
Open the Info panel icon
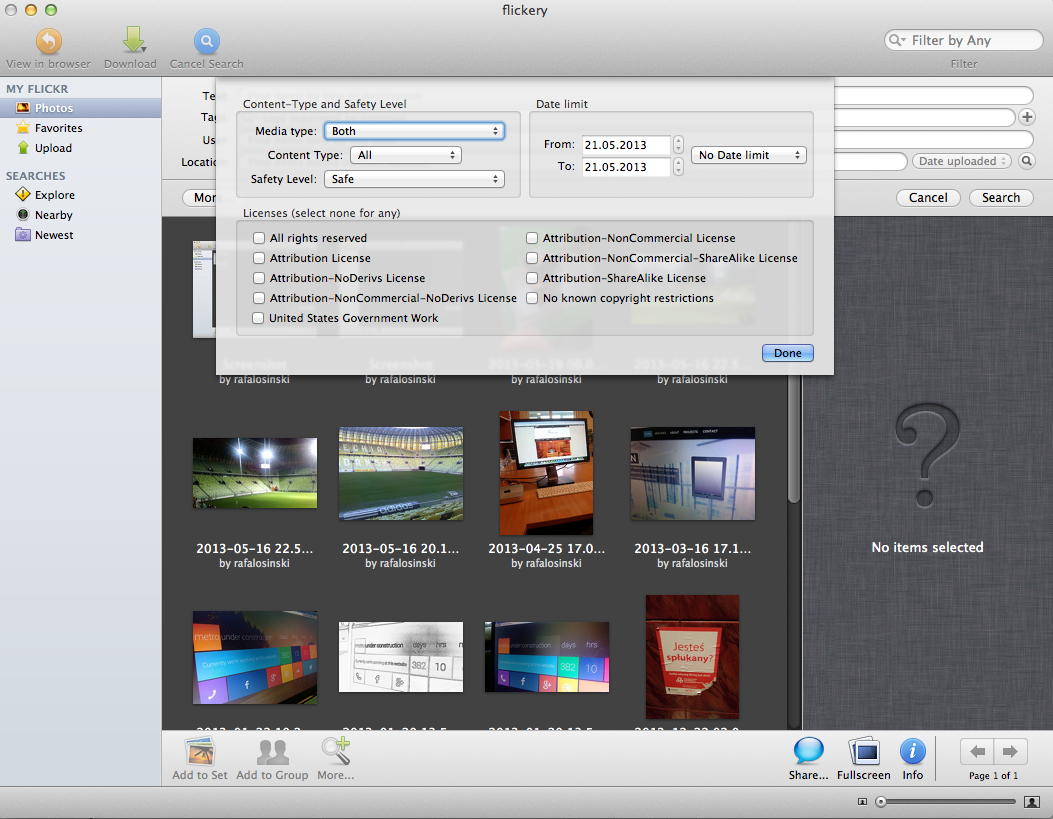[x=912, y=752]
